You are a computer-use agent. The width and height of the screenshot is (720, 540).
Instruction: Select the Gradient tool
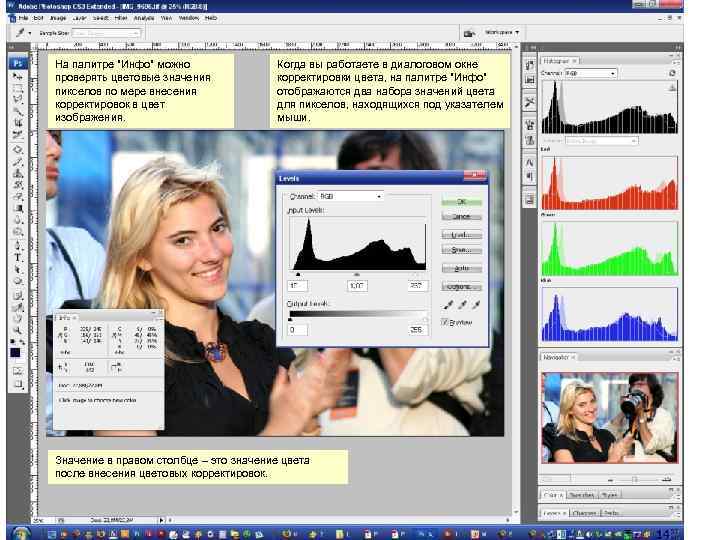(17, 208)
